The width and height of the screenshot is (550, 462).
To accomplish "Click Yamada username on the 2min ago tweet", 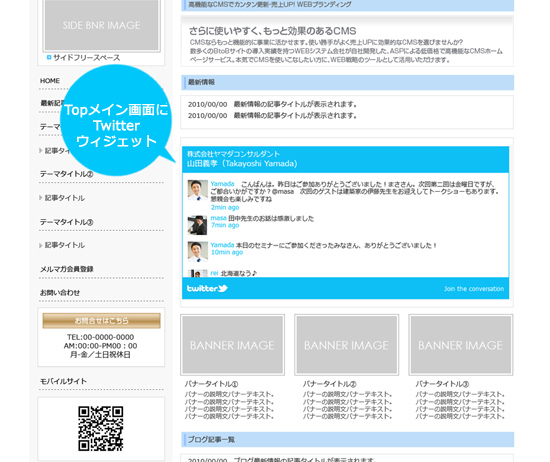I will [222, 184].
